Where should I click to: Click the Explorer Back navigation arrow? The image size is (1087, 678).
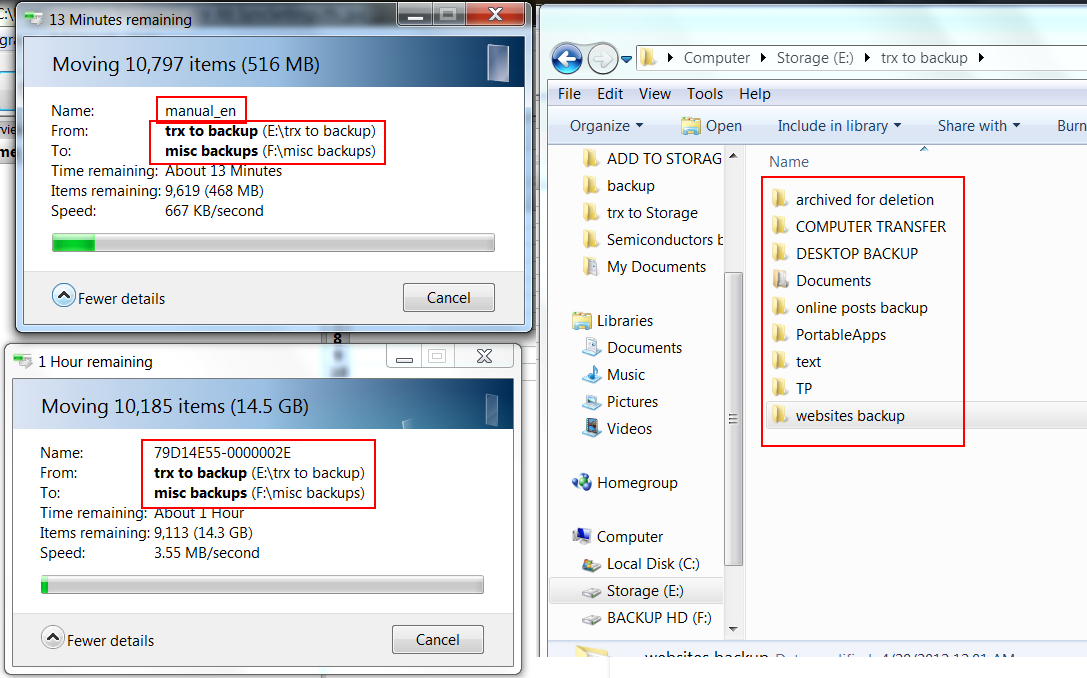click(x=566, y=59)
